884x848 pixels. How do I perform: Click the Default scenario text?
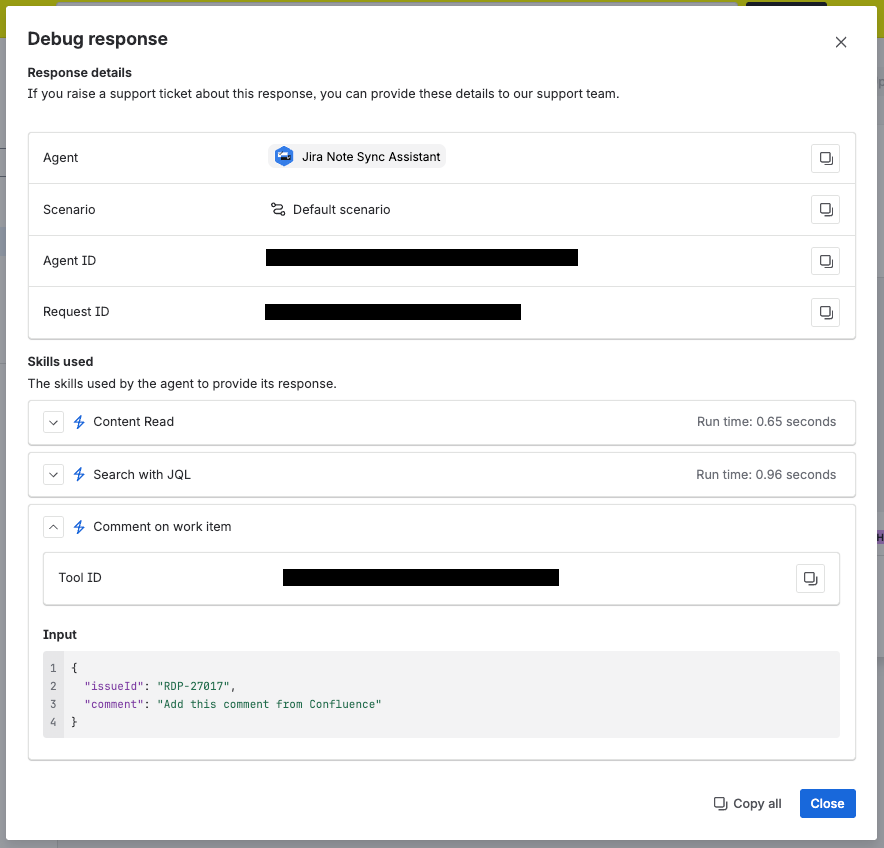[x=342, y=209]
